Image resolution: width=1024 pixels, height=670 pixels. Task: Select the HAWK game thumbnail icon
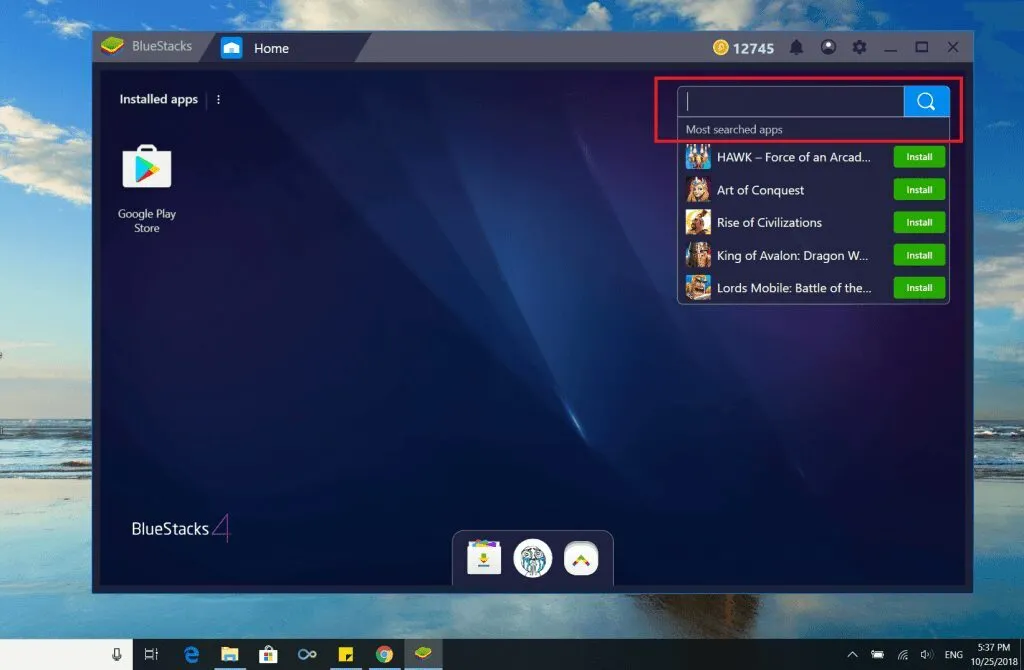[x=698, y=157]
